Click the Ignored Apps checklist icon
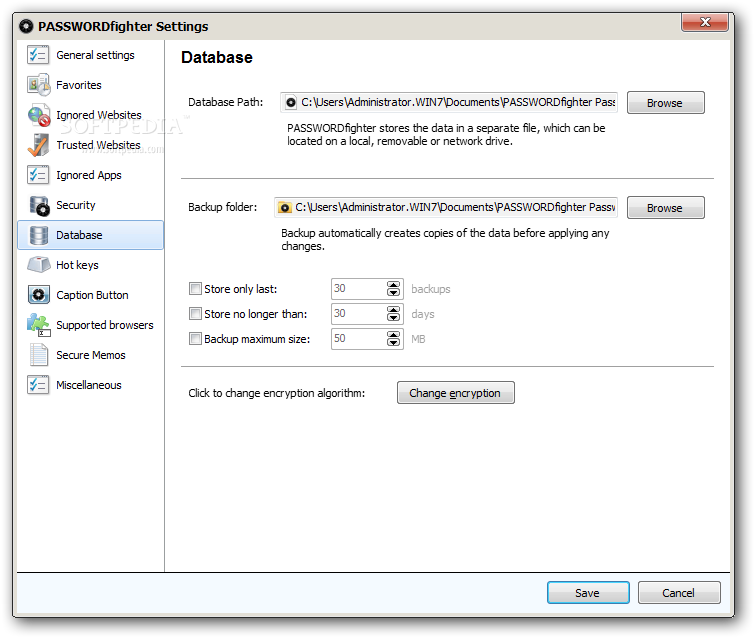This screenshot has width=755, height=638. 38,175
